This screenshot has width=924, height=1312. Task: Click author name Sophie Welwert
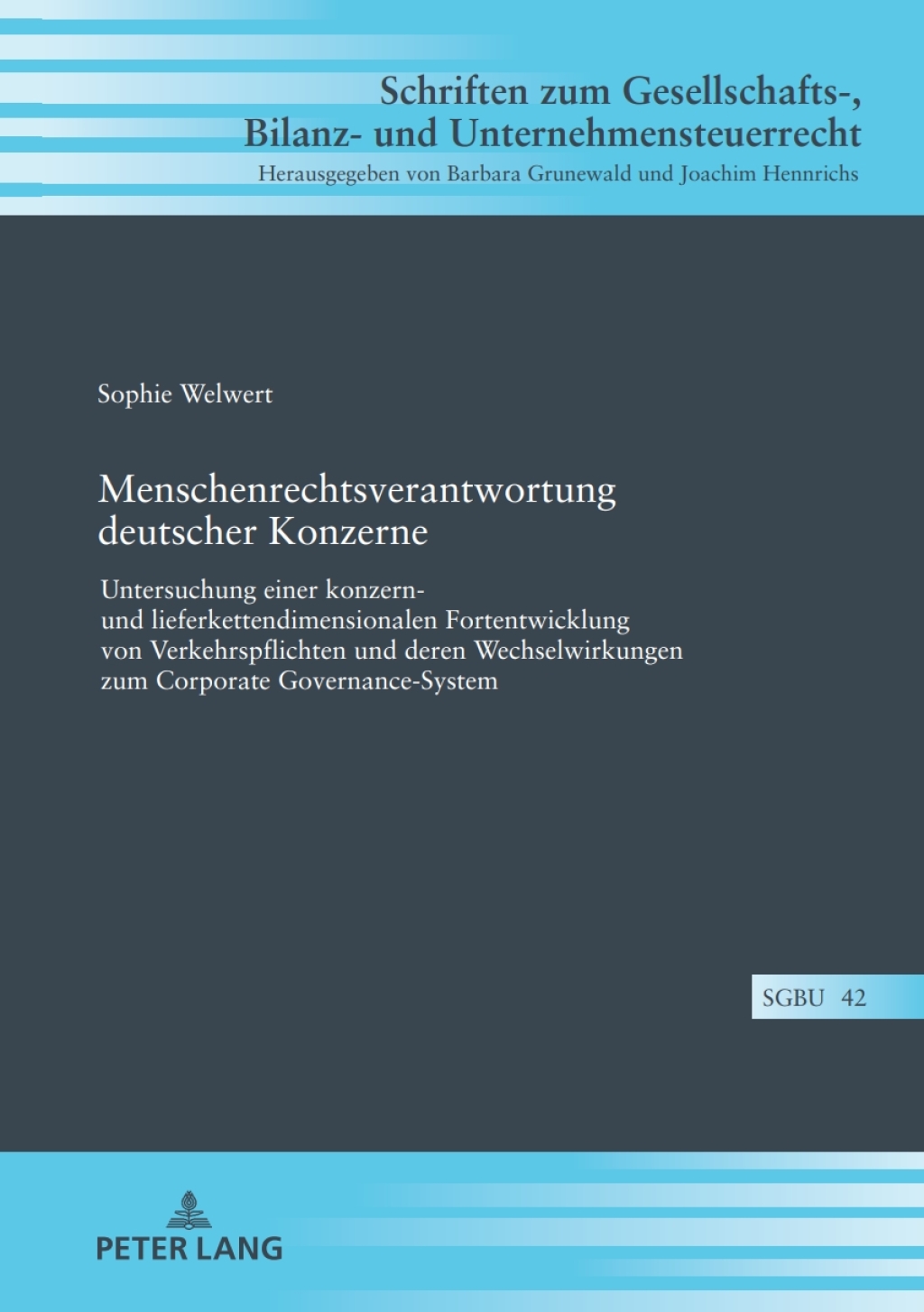(187, 394)
